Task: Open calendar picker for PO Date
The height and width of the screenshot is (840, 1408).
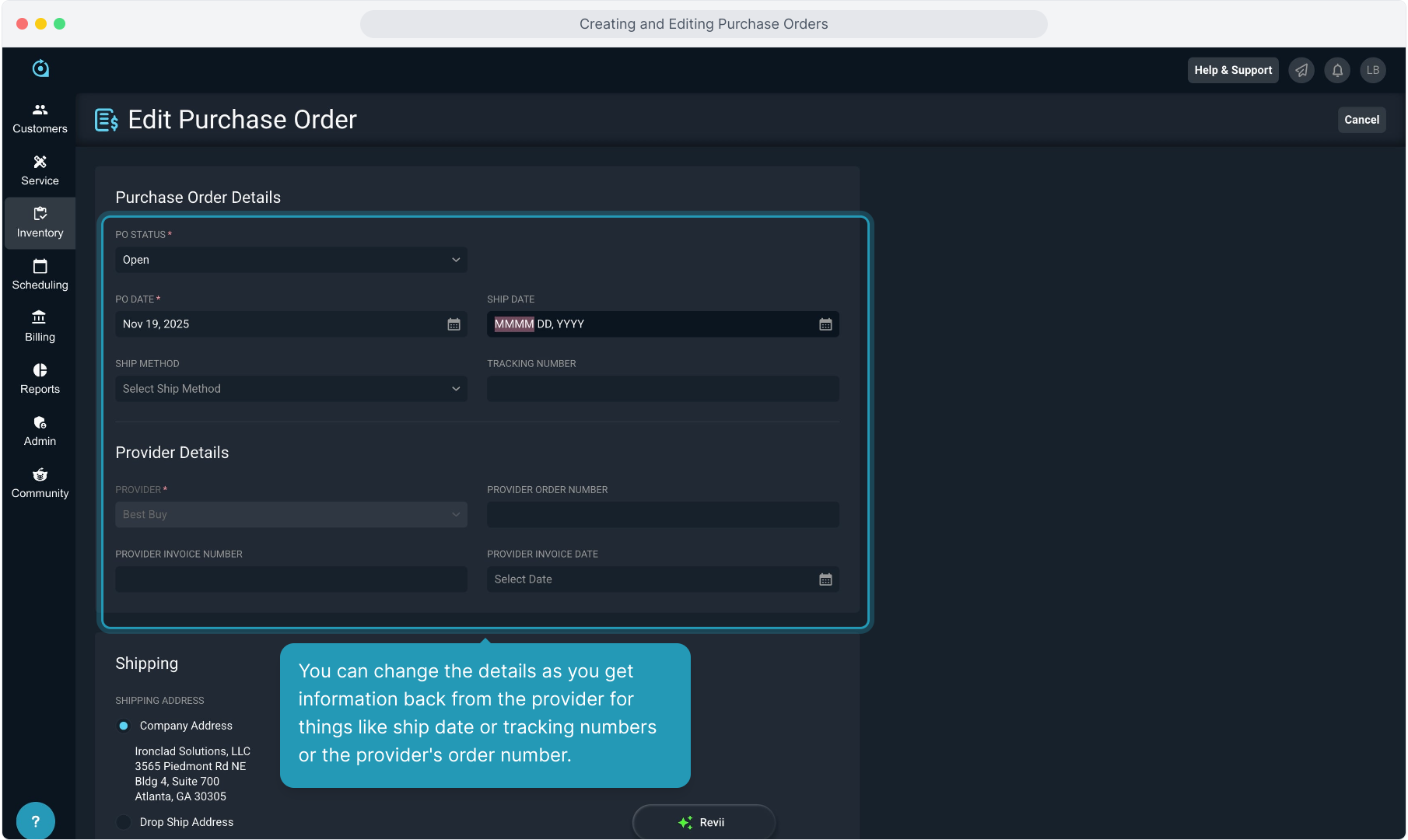Action: (454, 324)
